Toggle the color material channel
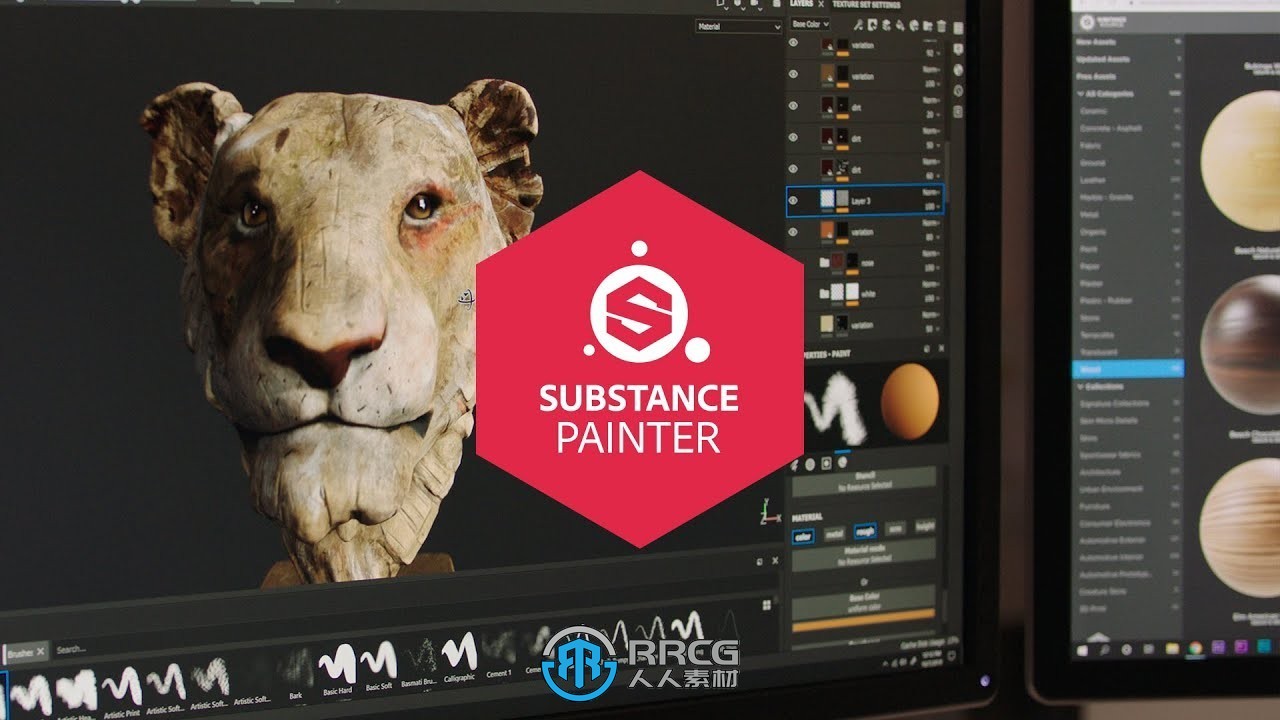This screenshot has height=720, width=1280. (803, 536)
